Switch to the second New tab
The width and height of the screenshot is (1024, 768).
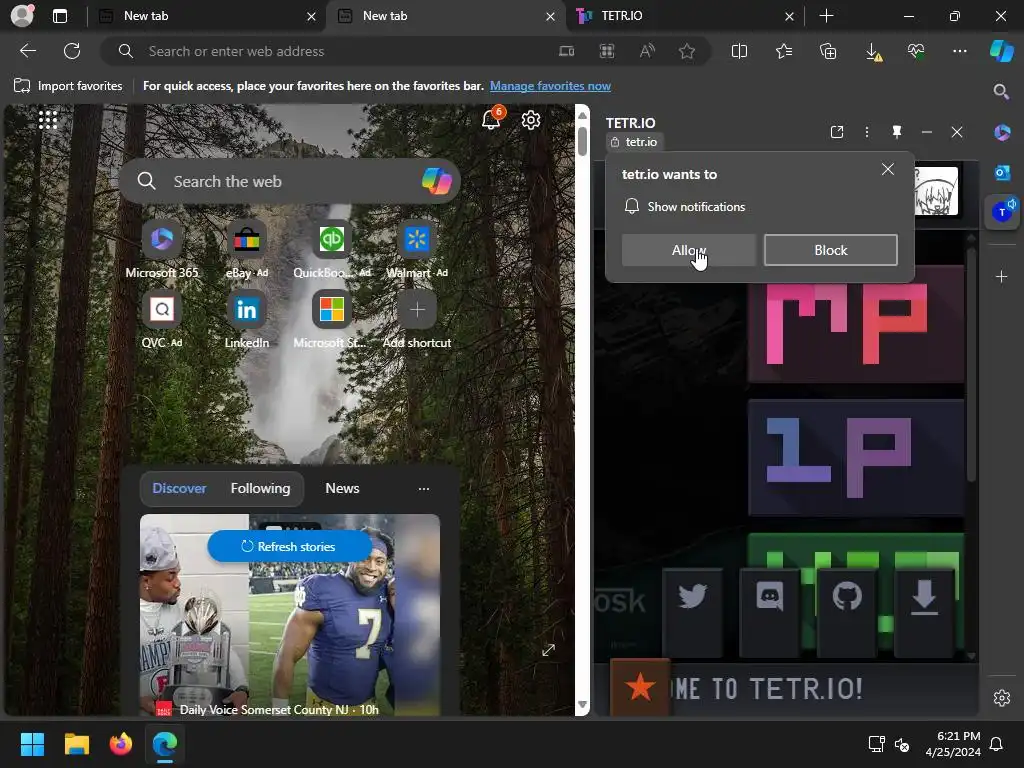pyautogui.click(x=444, y=16)
